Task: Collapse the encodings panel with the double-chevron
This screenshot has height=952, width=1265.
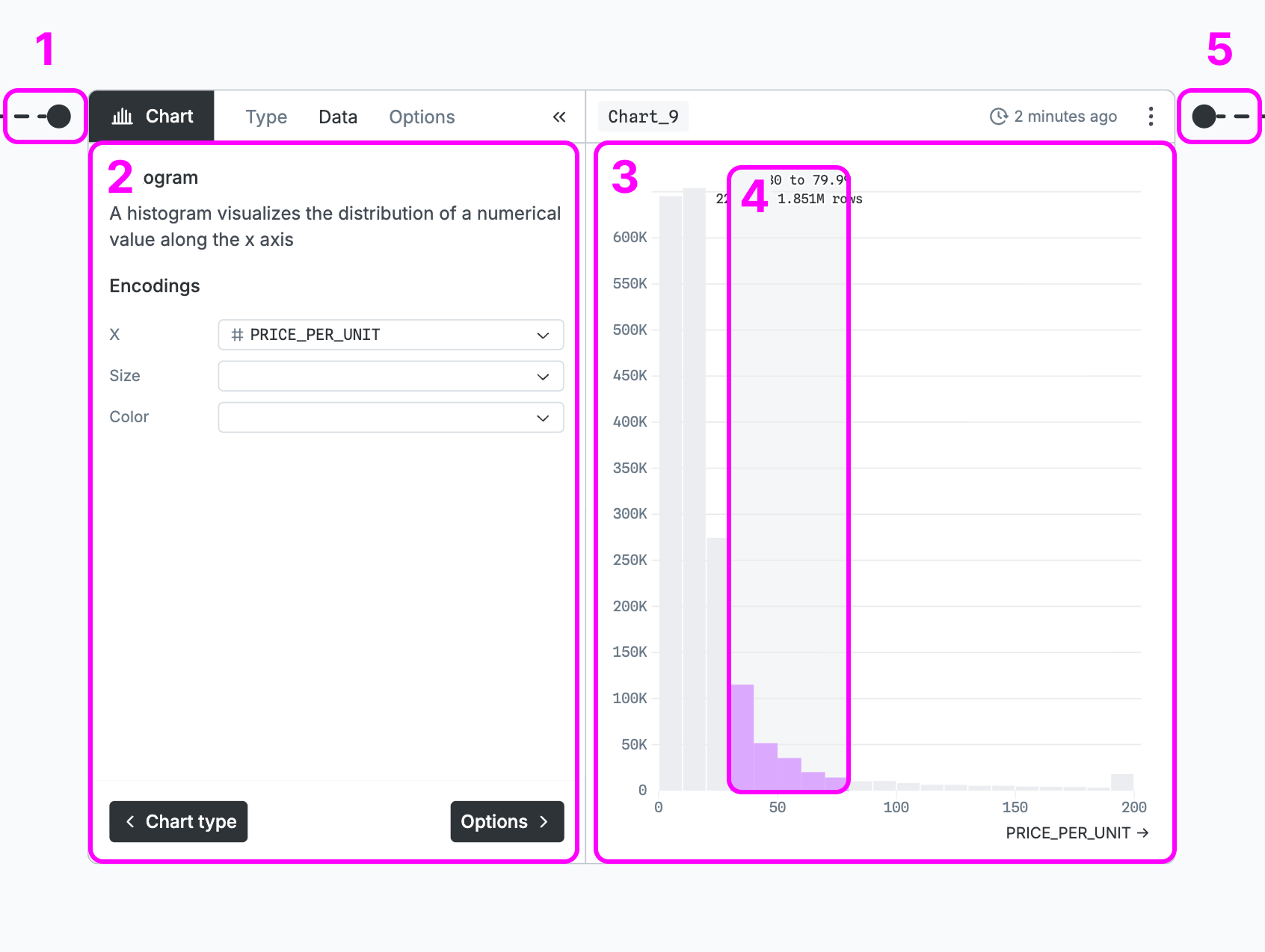Action: point(559,117)
